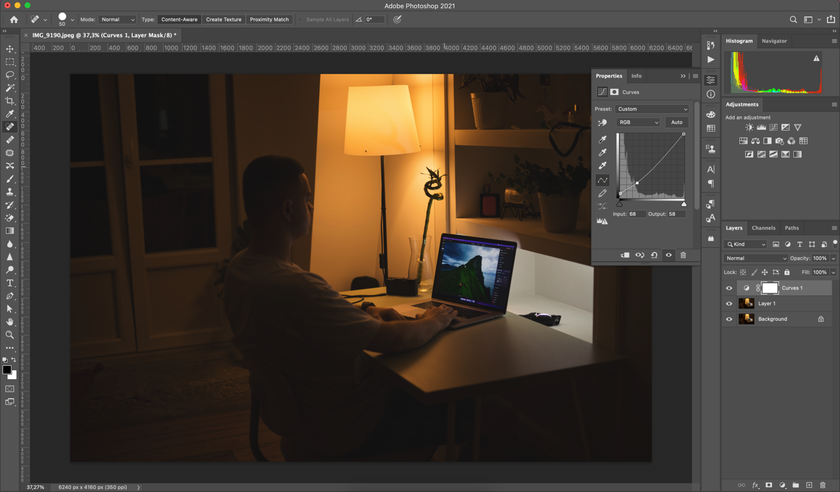Screen dimensions: 840x492
Task: Select the Gradient tool
Action: [10, 230]
